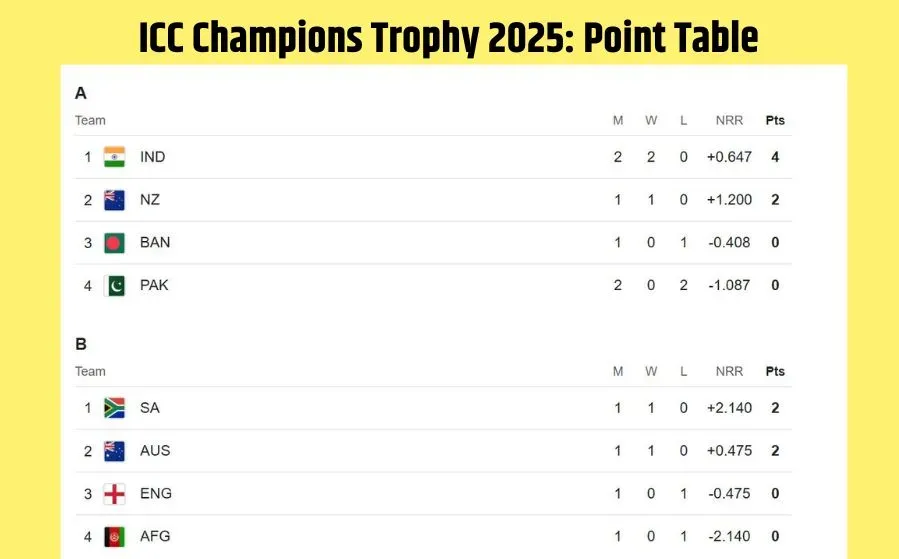This screenshot has width=899, height=559.
Task: Click the South Africa flag icon
Action: point(114,408)
